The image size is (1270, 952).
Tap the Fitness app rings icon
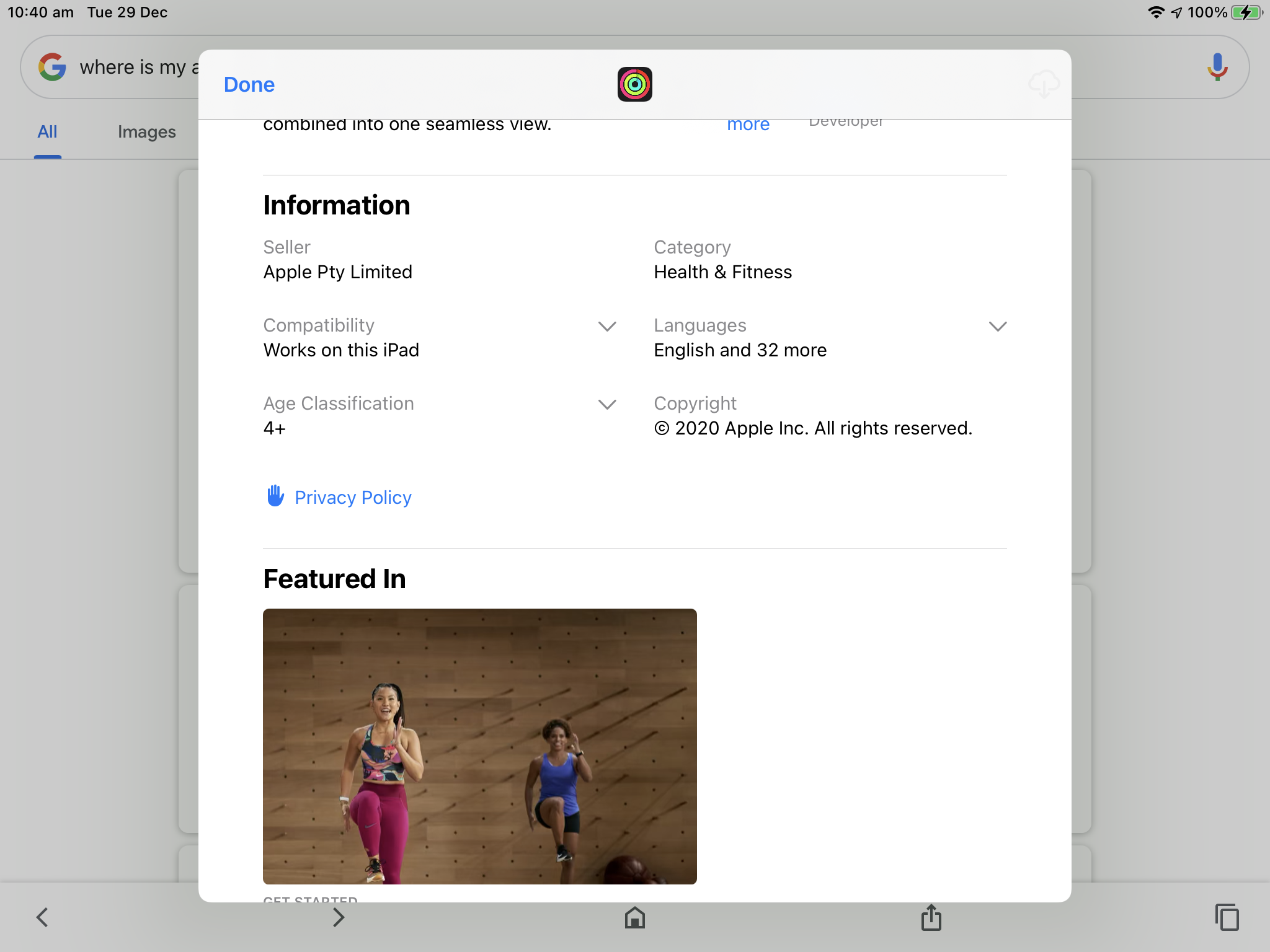point(634,84)
